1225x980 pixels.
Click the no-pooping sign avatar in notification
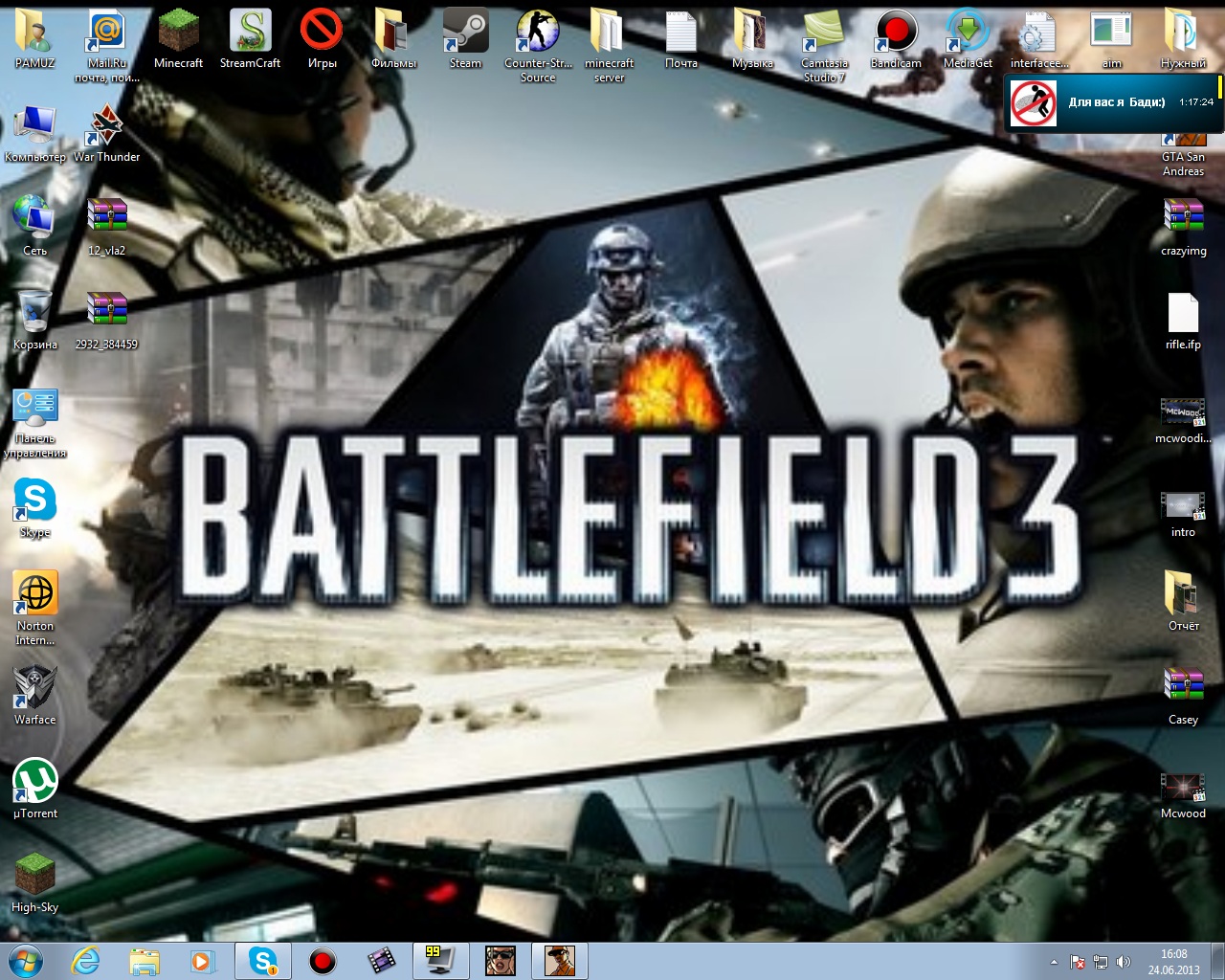point(1034,103)
